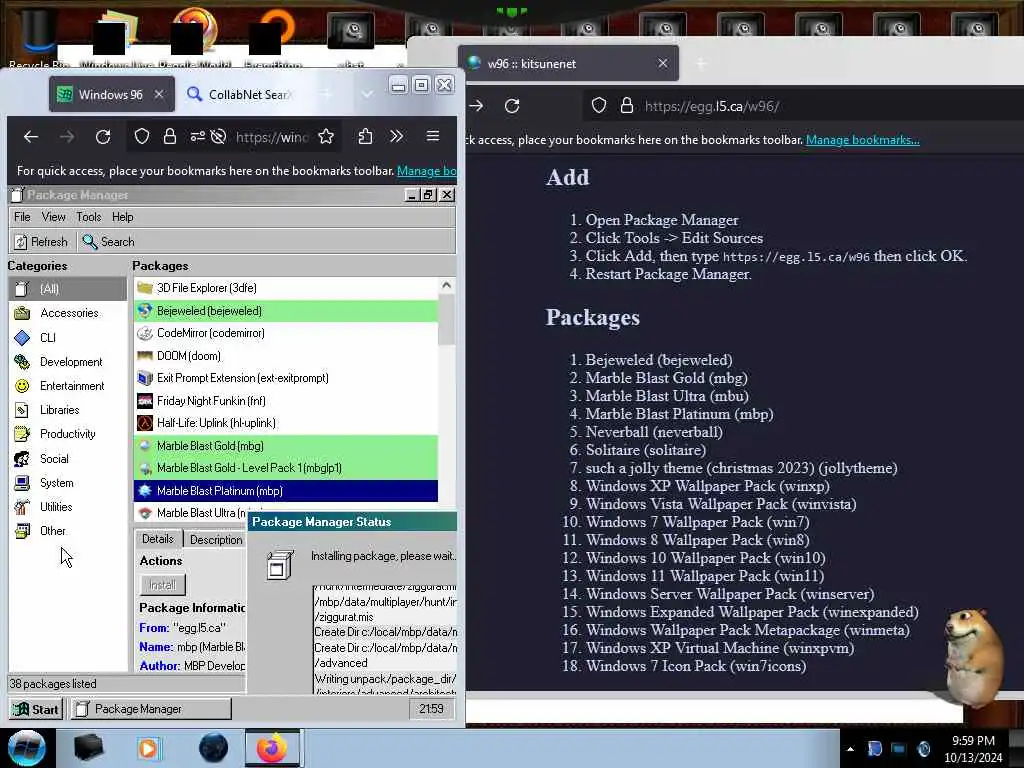Select DOOM (doom) package
1024x768 pixels.
[285, 356]
